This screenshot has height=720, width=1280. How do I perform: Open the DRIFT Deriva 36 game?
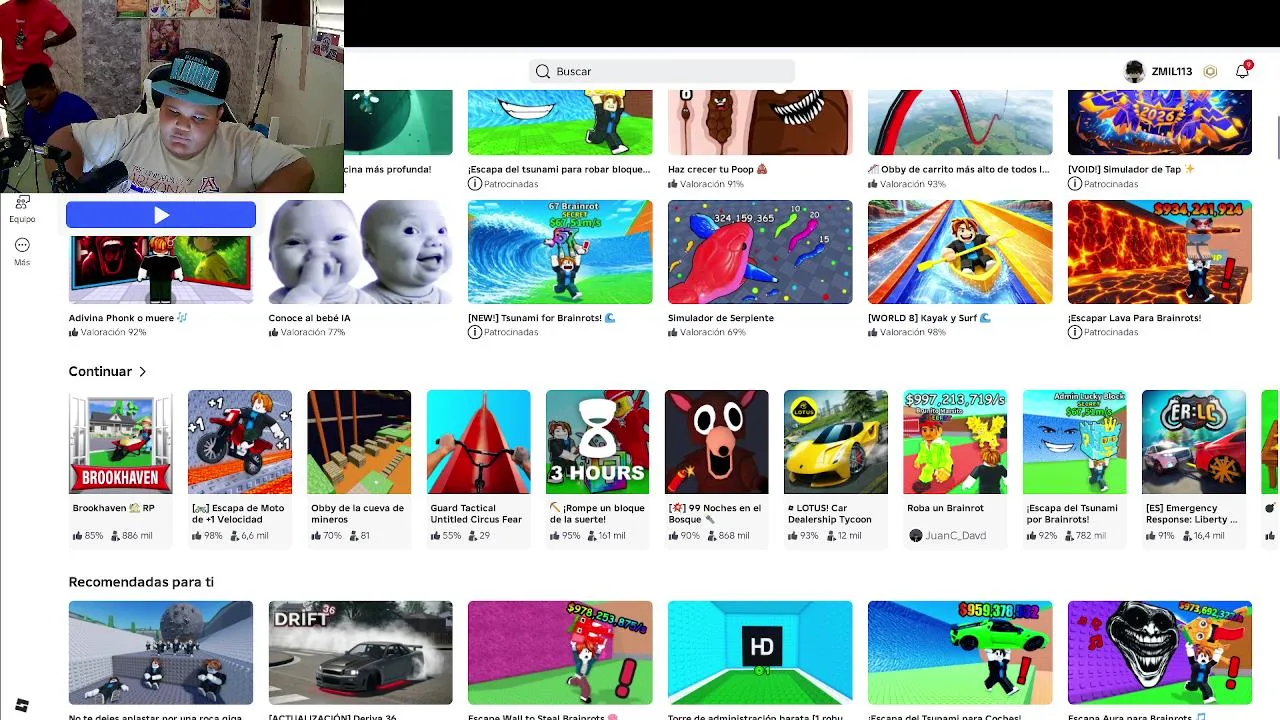click(x=360, y=652)
